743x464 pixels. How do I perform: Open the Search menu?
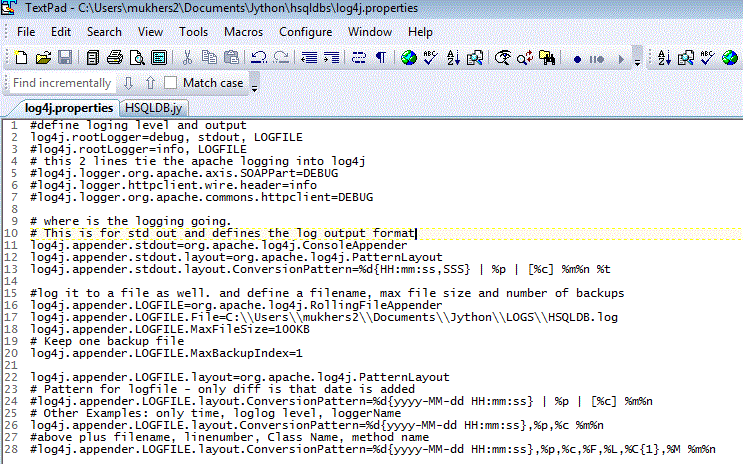(104, 32)
